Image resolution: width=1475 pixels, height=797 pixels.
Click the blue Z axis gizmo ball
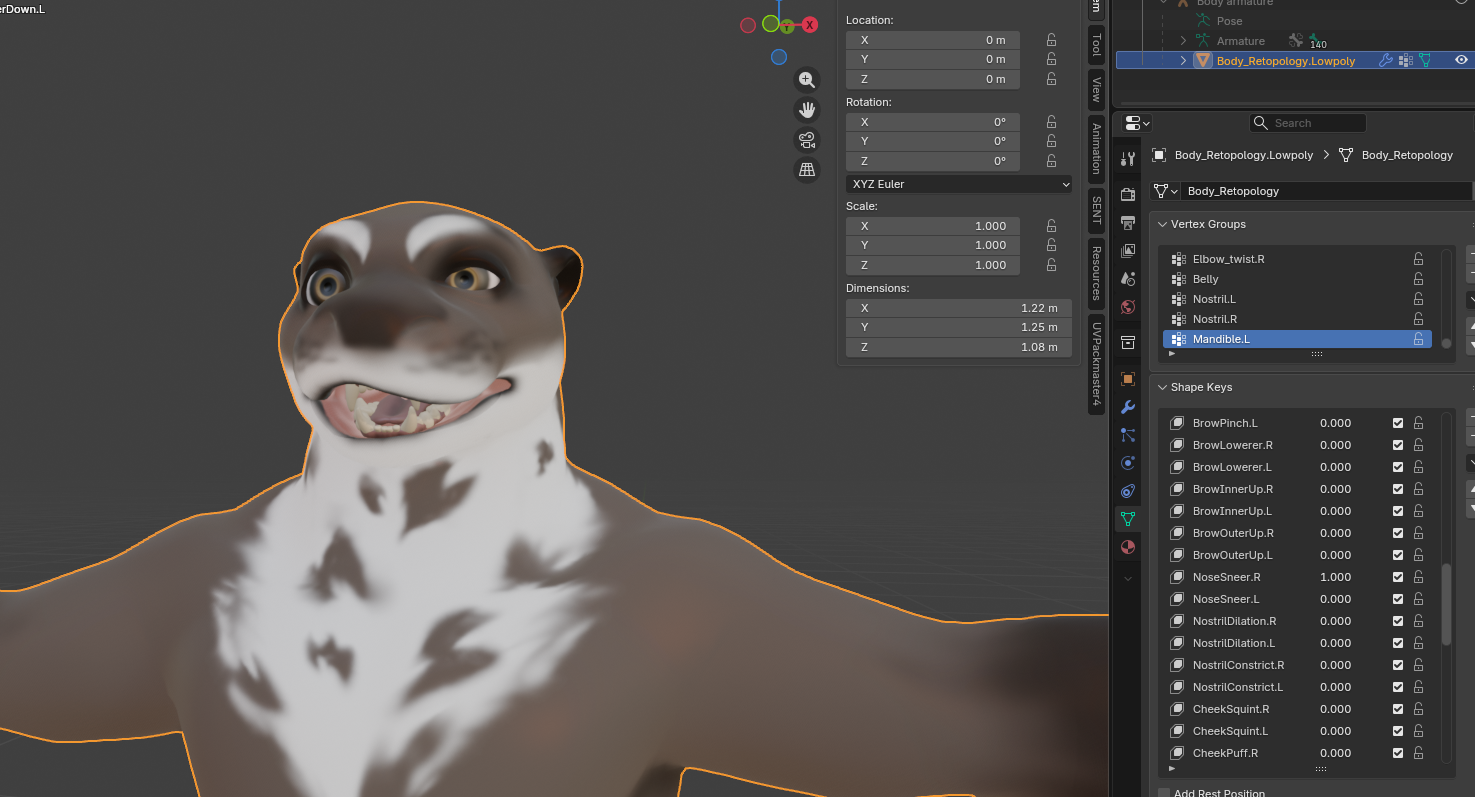779,57
